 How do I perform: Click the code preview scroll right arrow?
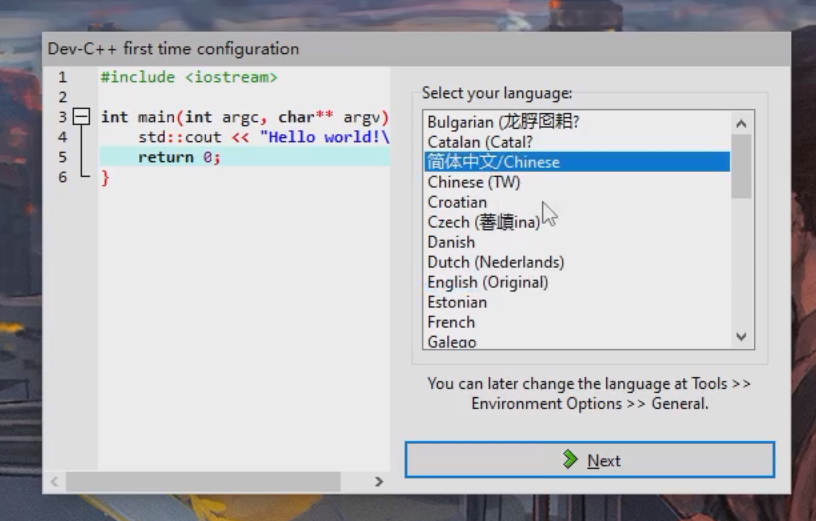click(x=379, y=482)
